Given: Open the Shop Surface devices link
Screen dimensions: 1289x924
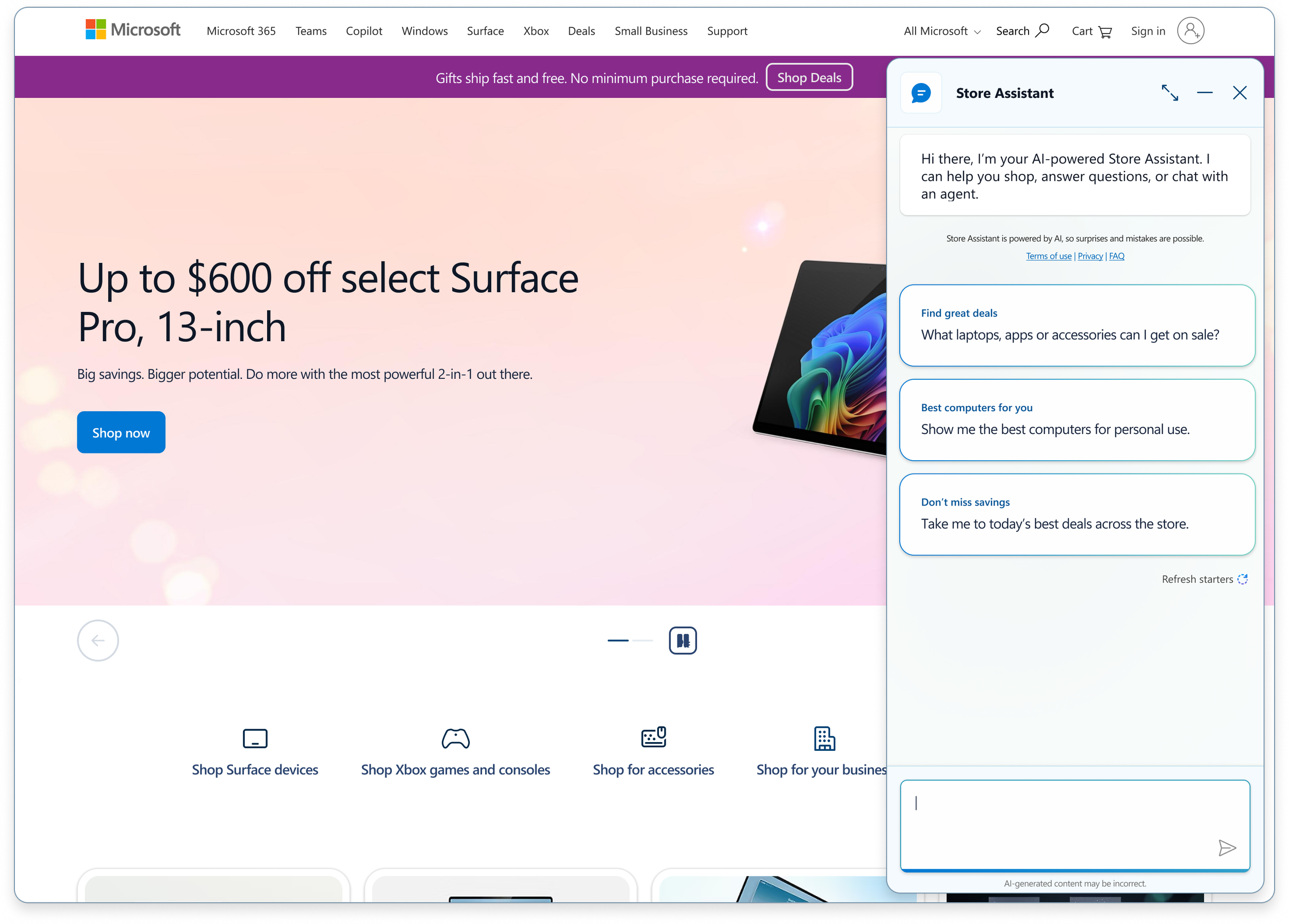Looking at the screenshot, I should (255, 770).
